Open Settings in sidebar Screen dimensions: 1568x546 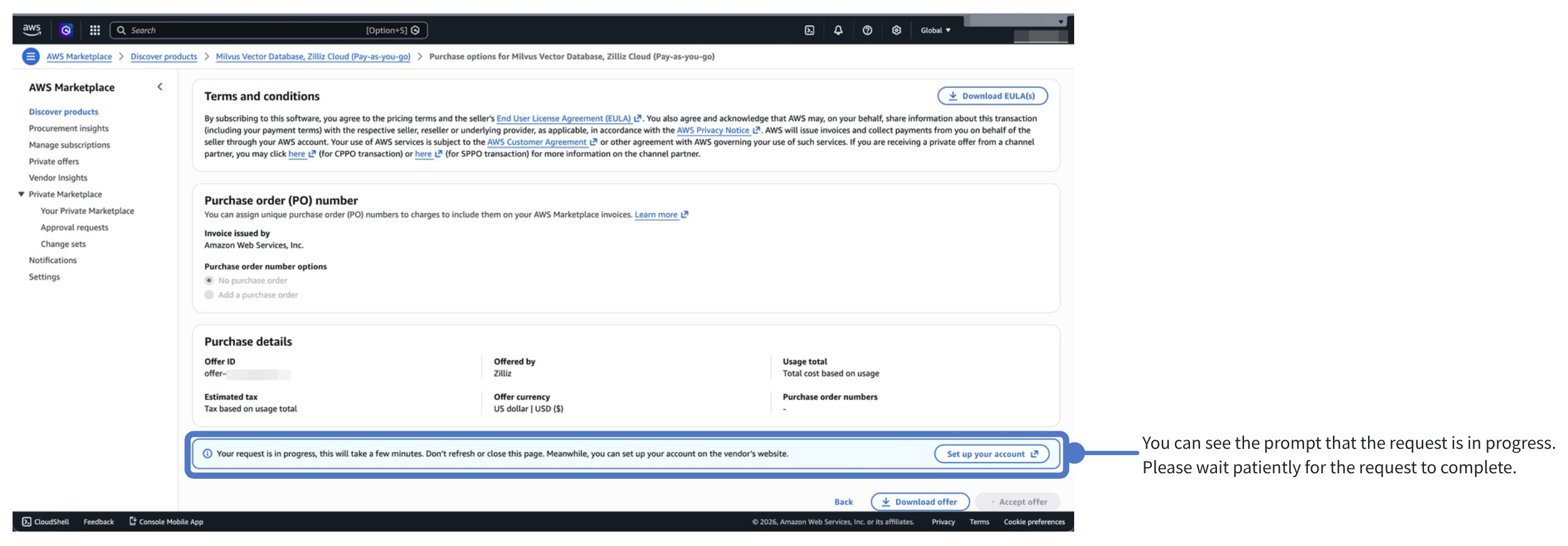pyautogui.click(x=44, y=276)
